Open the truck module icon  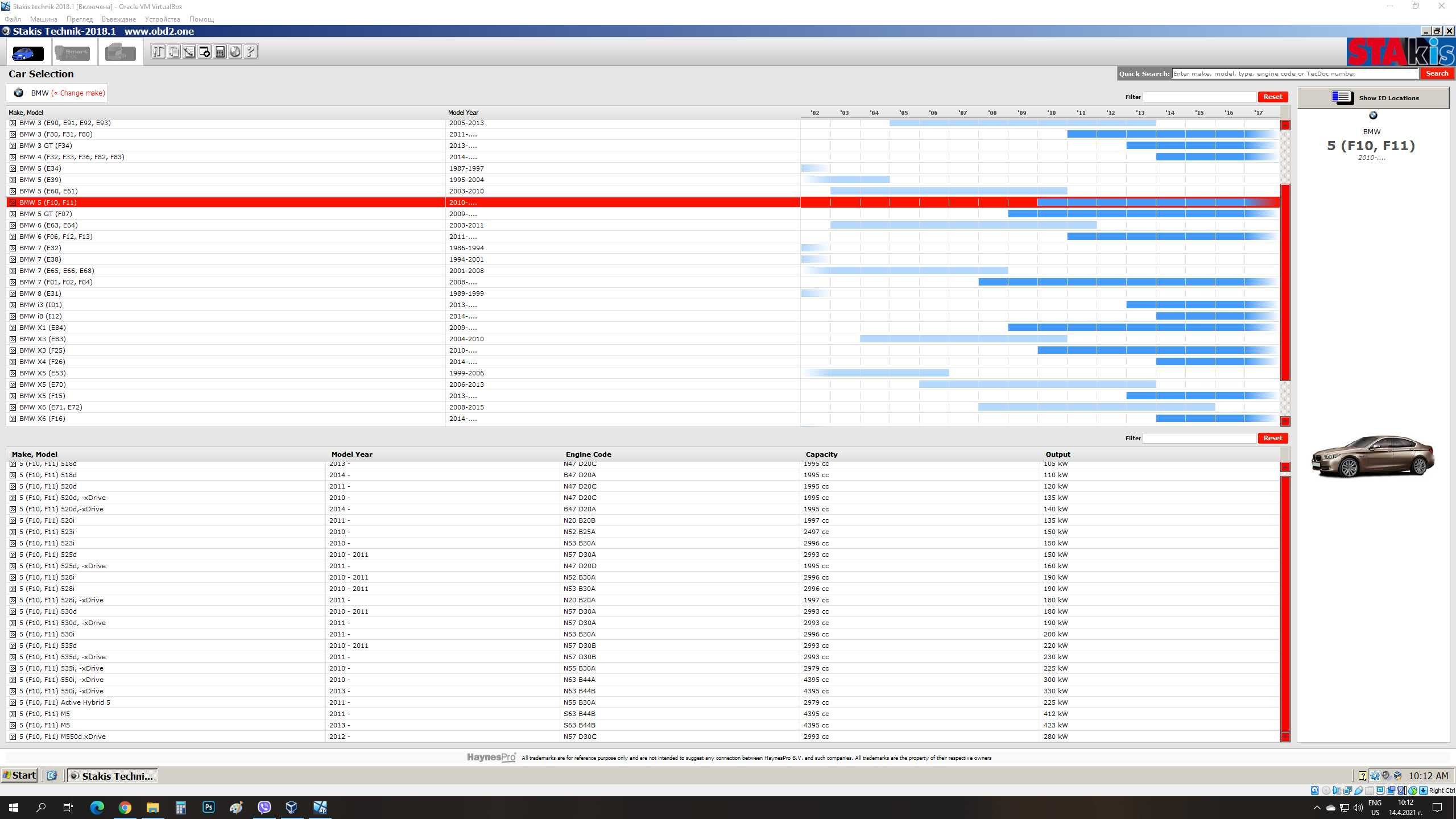click(120, 53)
